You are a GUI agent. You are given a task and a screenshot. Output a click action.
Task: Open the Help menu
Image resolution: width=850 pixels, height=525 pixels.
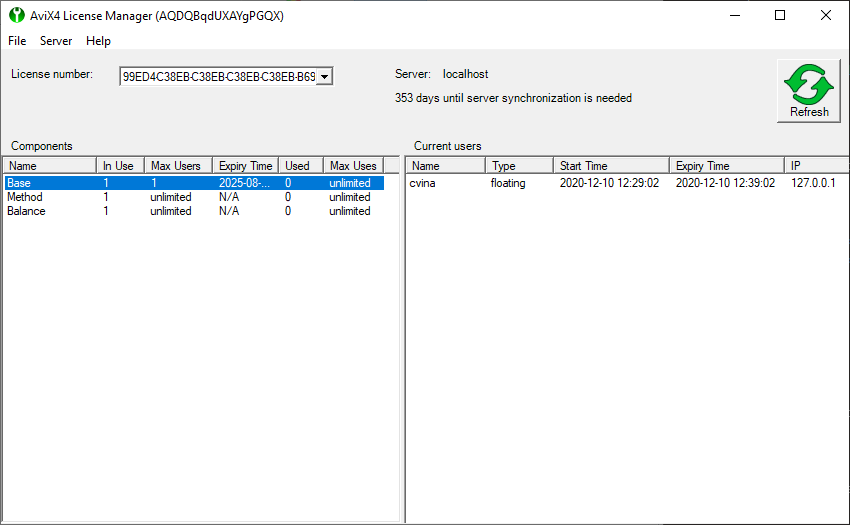point(98,41)
